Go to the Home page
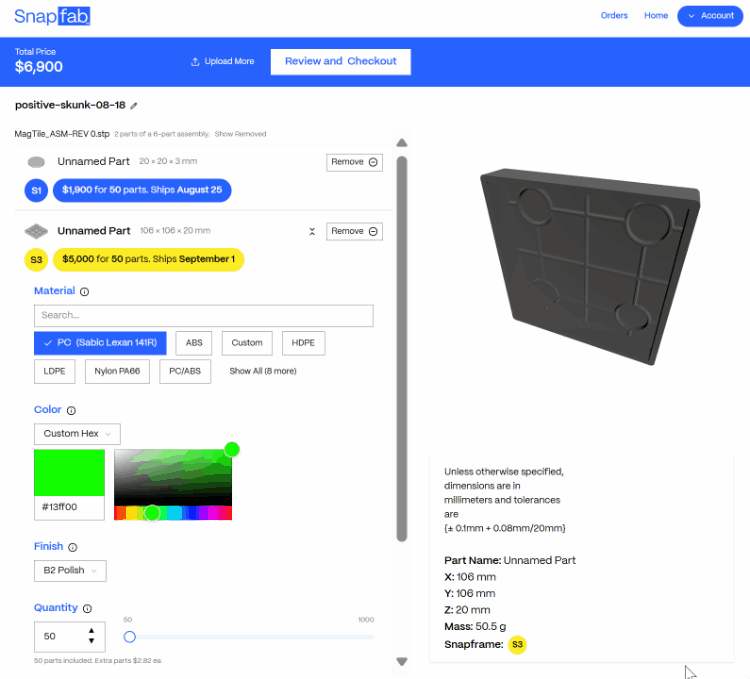Screen dimensions: 750x679 pyautogui.click(x=656, y=16)
